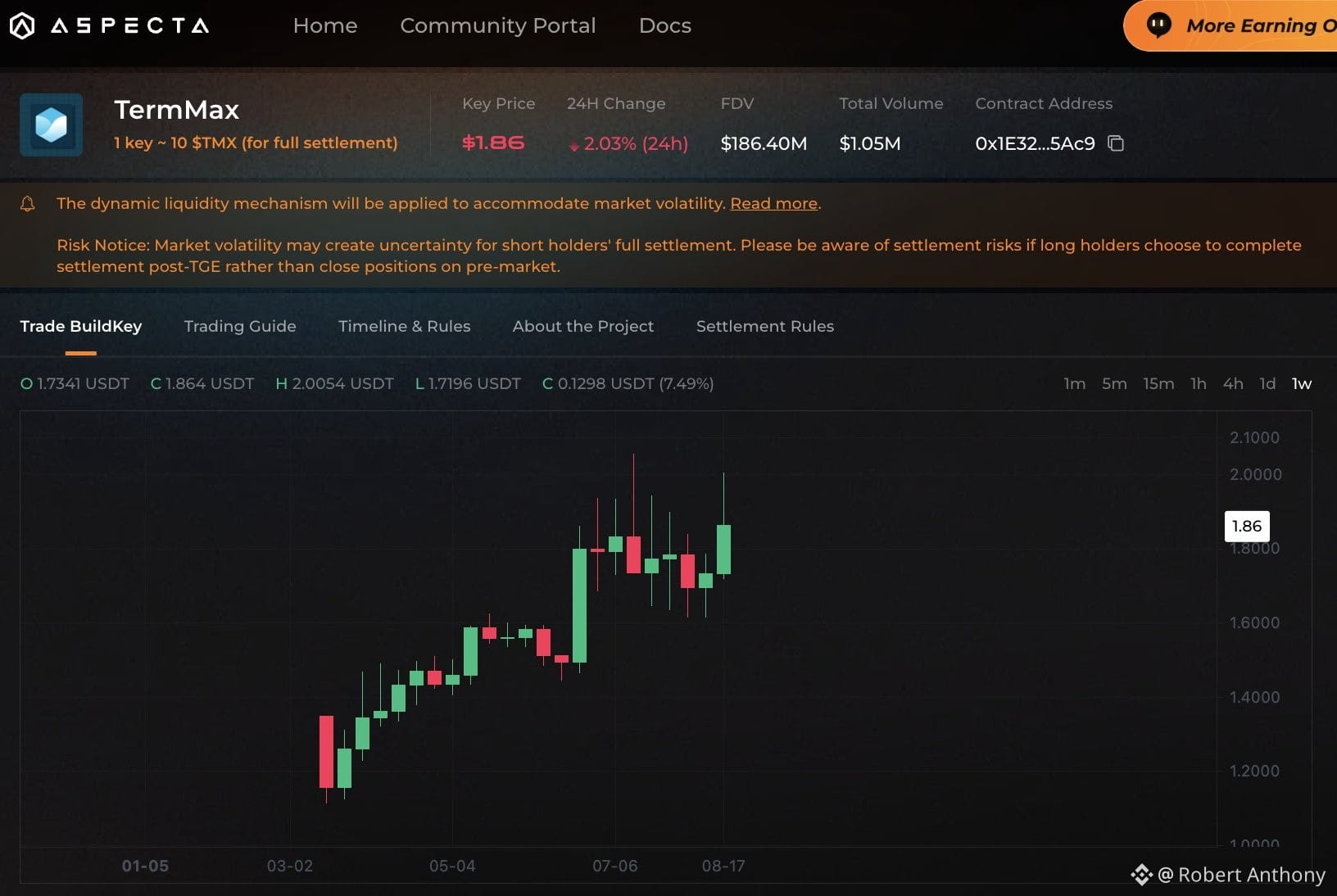Click the $186.40M FDV value

point(764,143)
